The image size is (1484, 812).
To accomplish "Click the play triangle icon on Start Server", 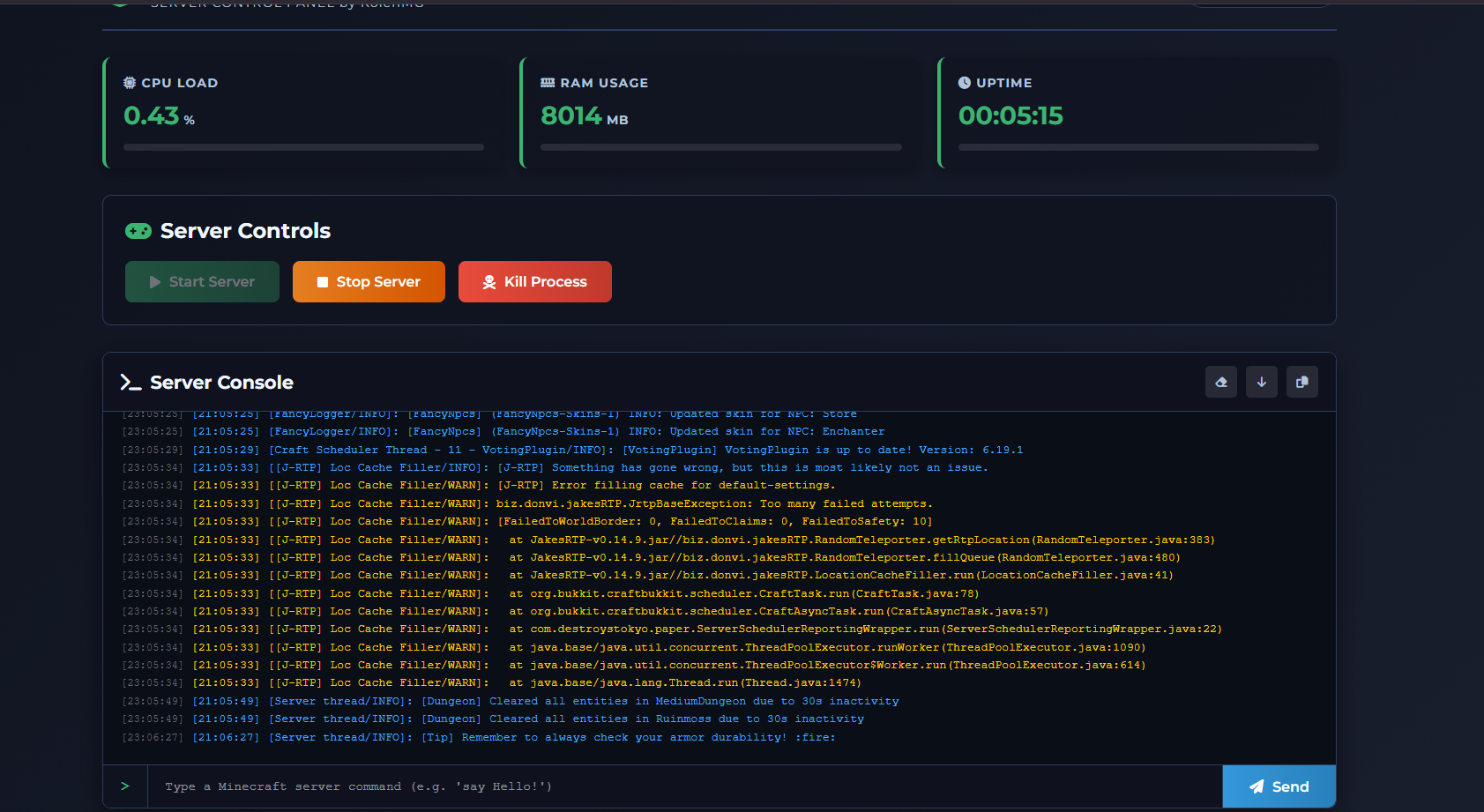I will pos(155,282).
